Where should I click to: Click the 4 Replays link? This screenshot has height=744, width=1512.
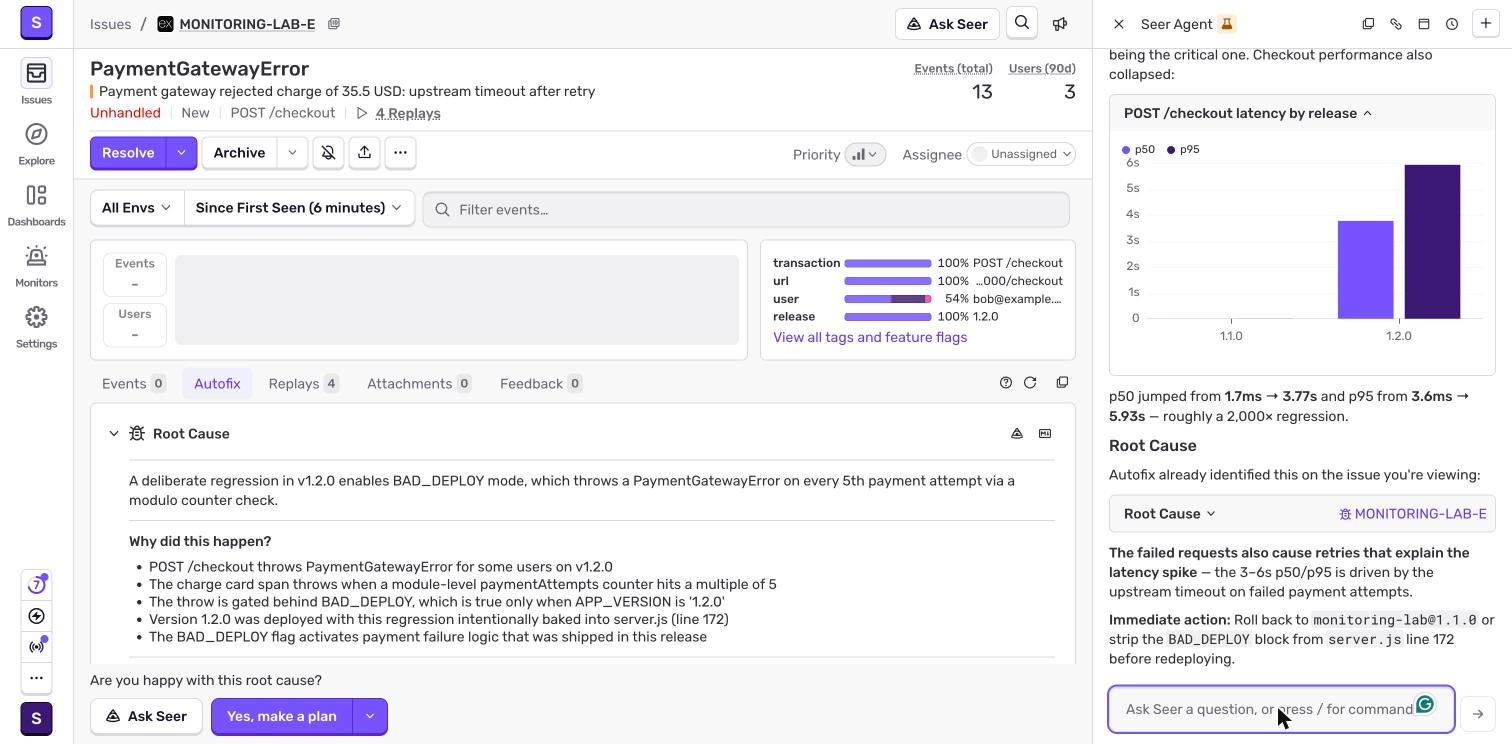coord(408,113)
